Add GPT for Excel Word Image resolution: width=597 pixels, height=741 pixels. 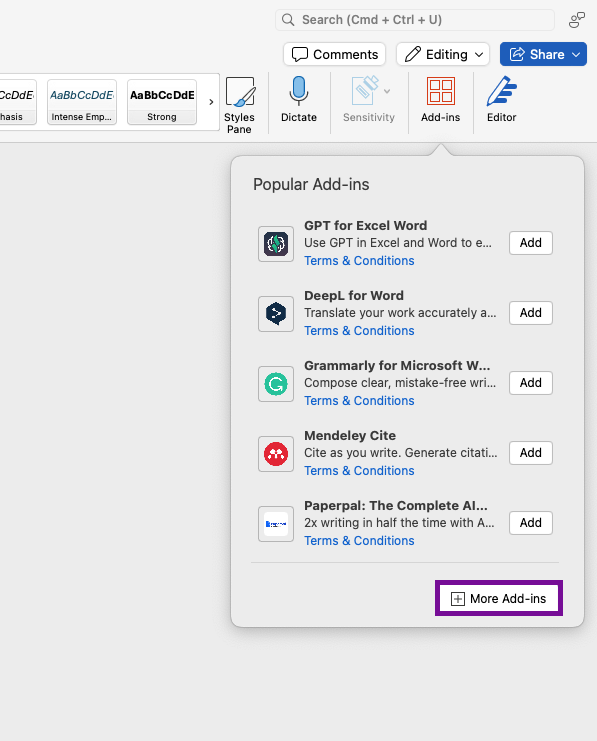[531, 243]
